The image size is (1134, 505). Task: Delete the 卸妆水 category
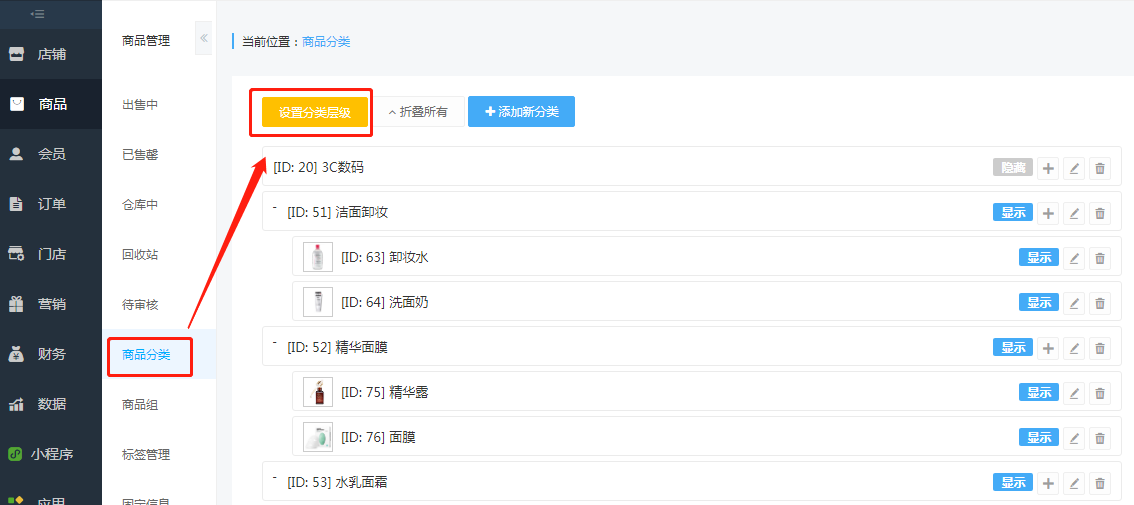(x=1100, y=258)
